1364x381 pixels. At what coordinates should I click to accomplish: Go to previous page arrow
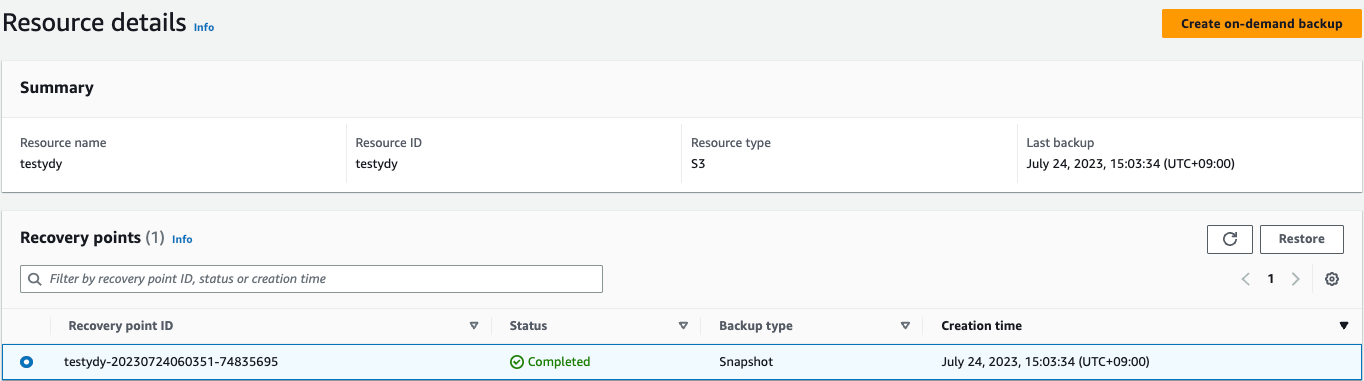pyautogui.click(x=1246, y=279)
